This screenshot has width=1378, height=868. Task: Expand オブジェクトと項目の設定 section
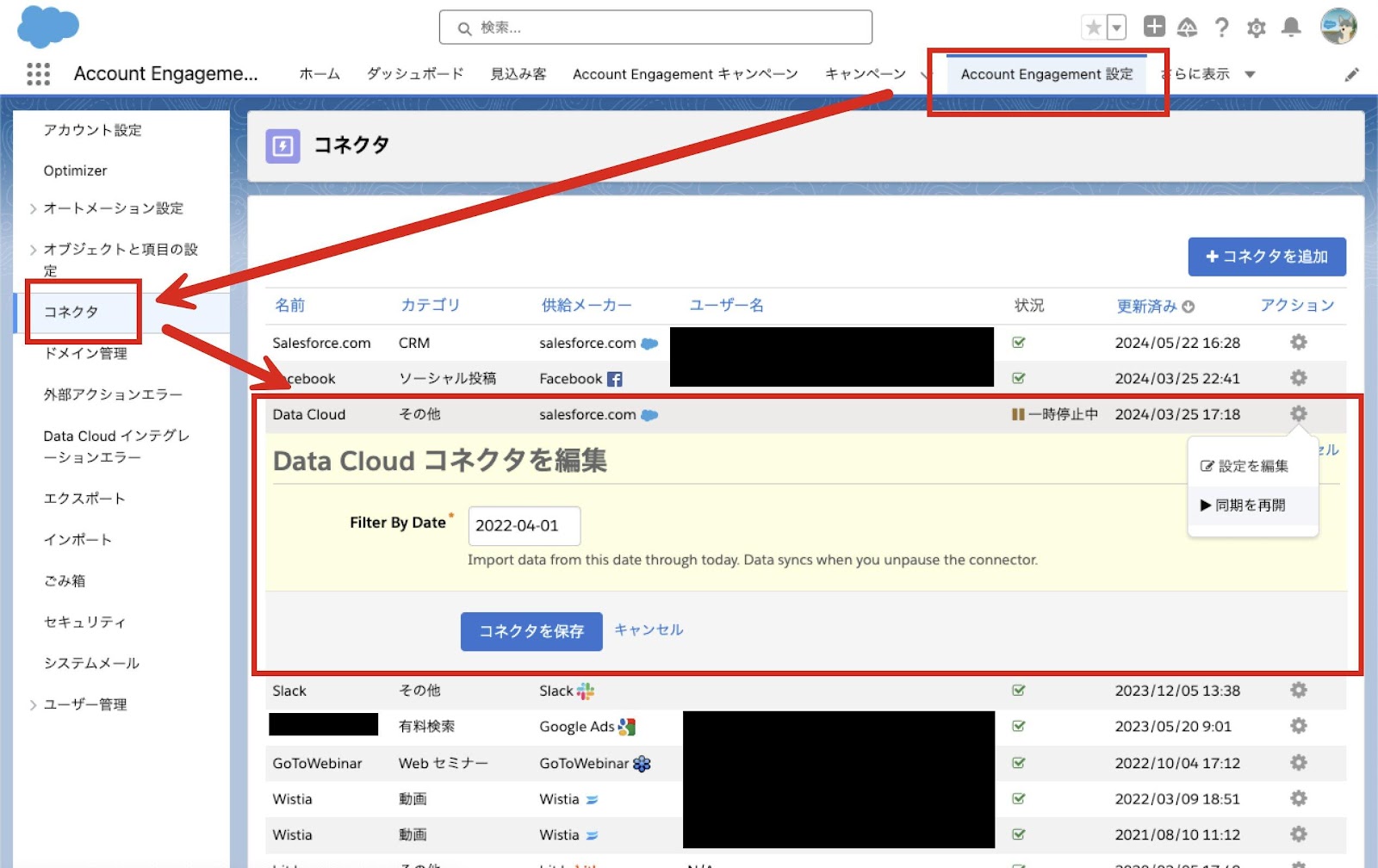point(33,250)
